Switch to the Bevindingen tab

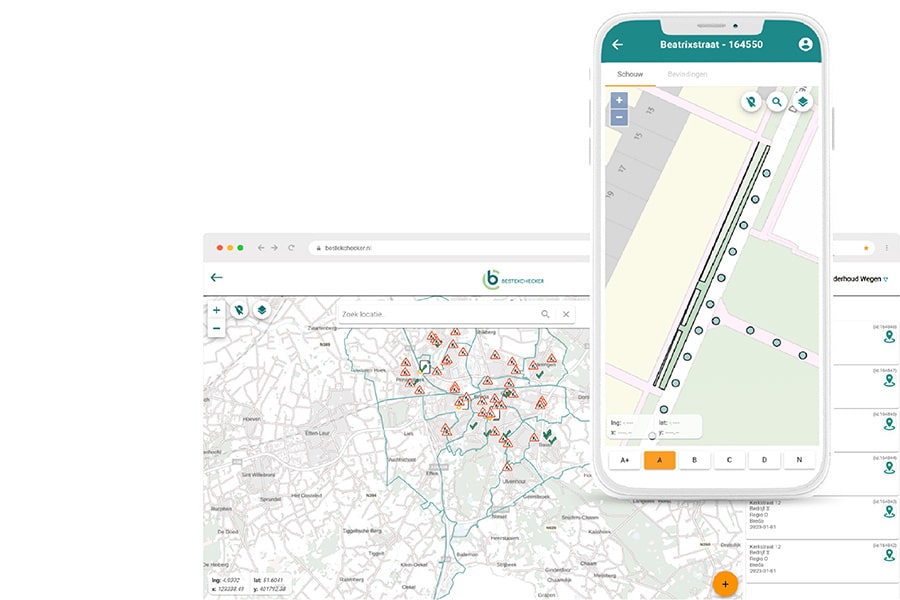point(688,75)
